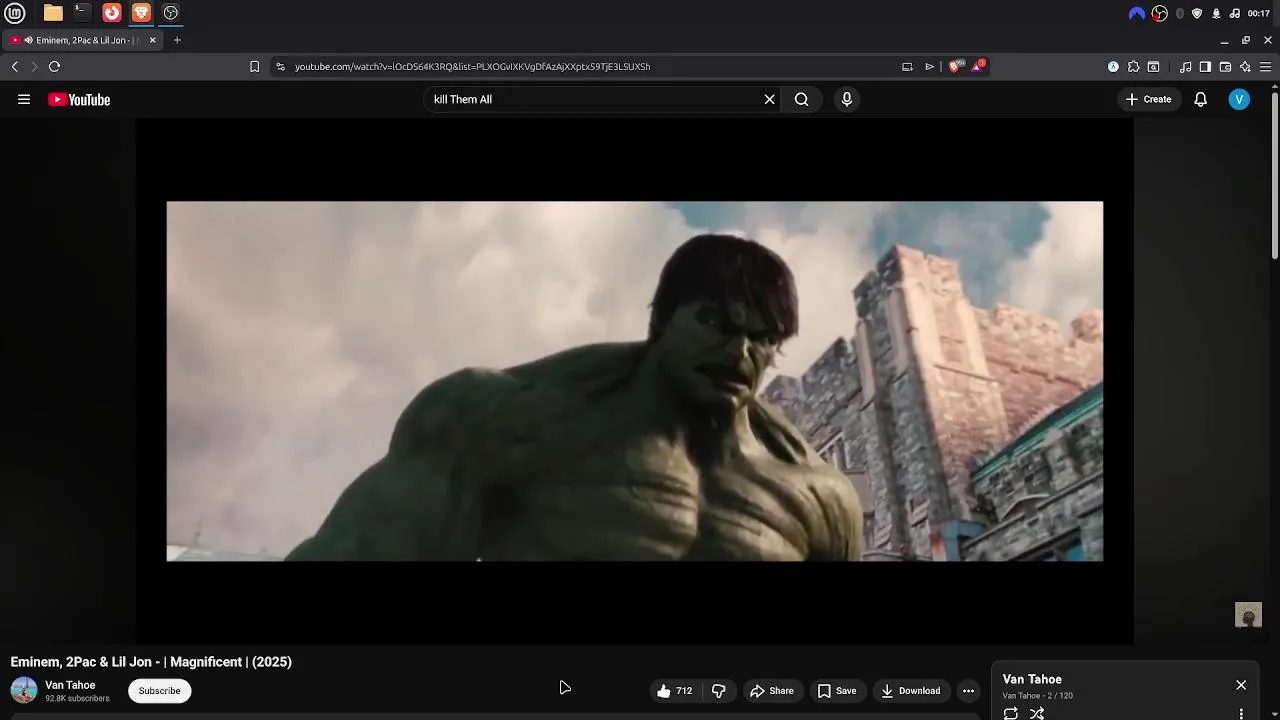Click the OBS recording tray icon
Screen dimensions: 1280x720
point(1160,13)
